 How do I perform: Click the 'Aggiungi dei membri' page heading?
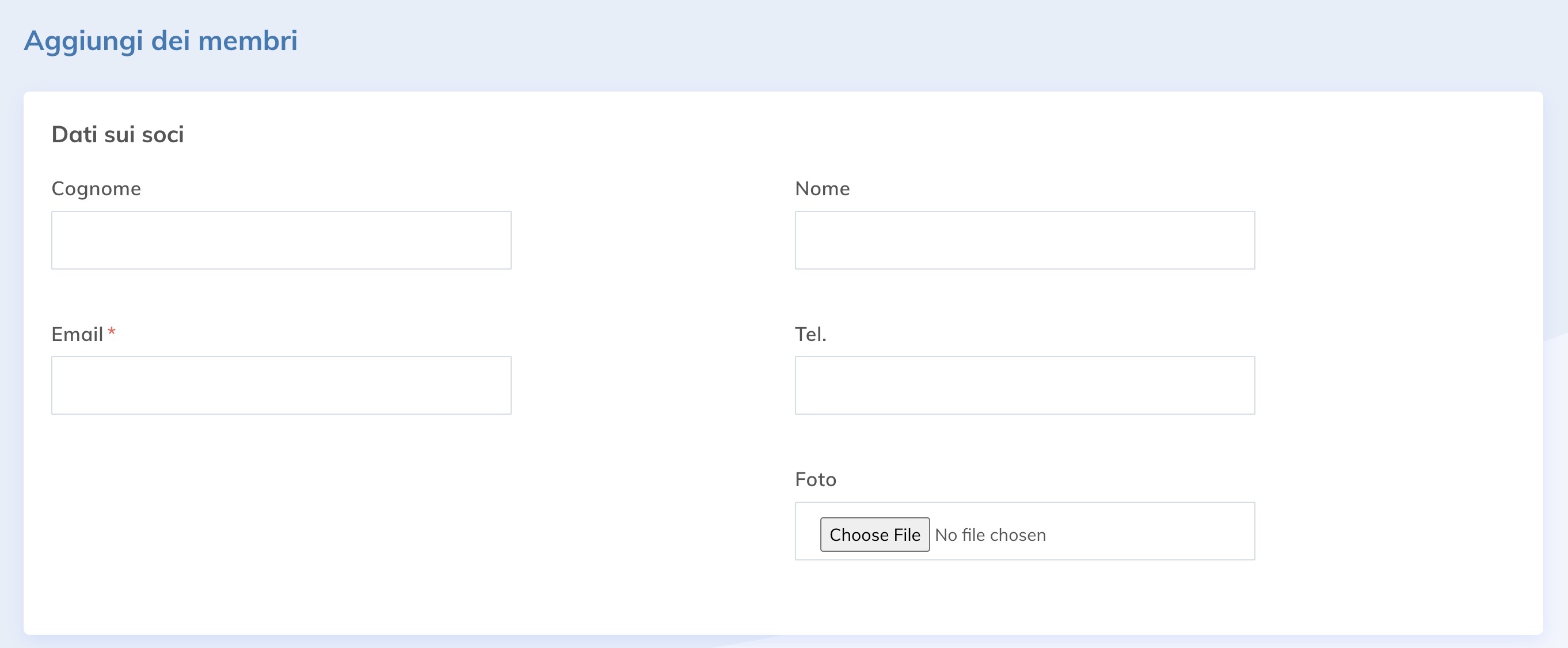[x=161, y=41]
